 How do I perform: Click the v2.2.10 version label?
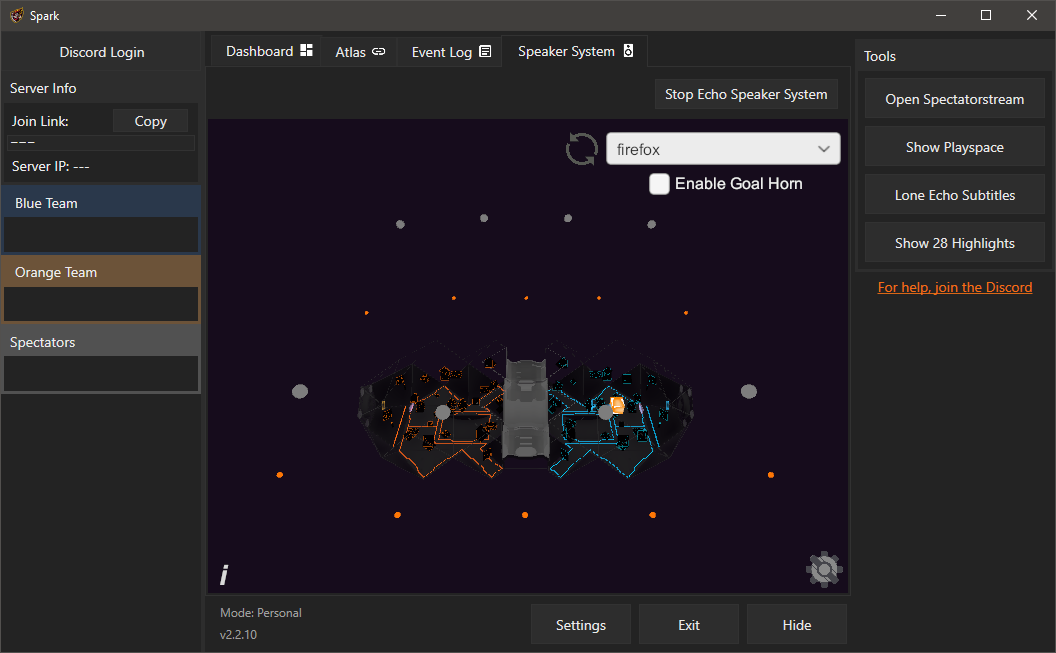(x=238, y=634)
